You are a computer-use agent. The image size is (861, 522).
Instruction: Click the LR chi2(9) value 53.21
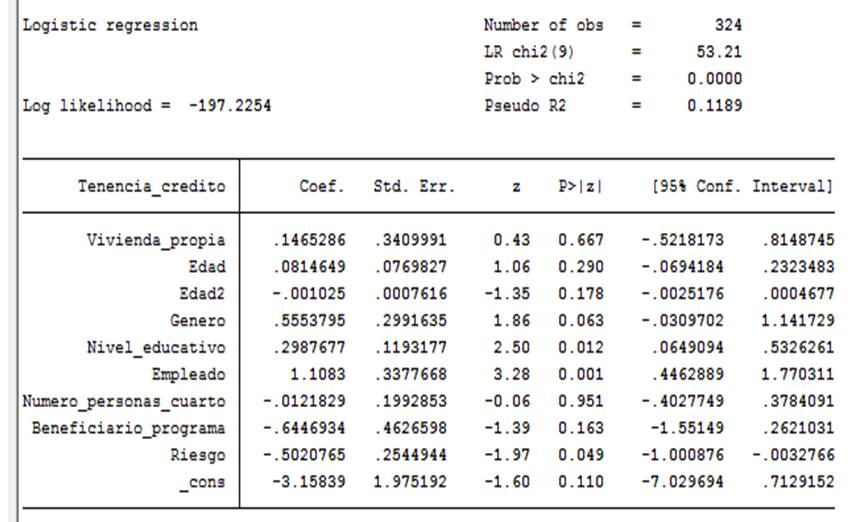[719, 52]
